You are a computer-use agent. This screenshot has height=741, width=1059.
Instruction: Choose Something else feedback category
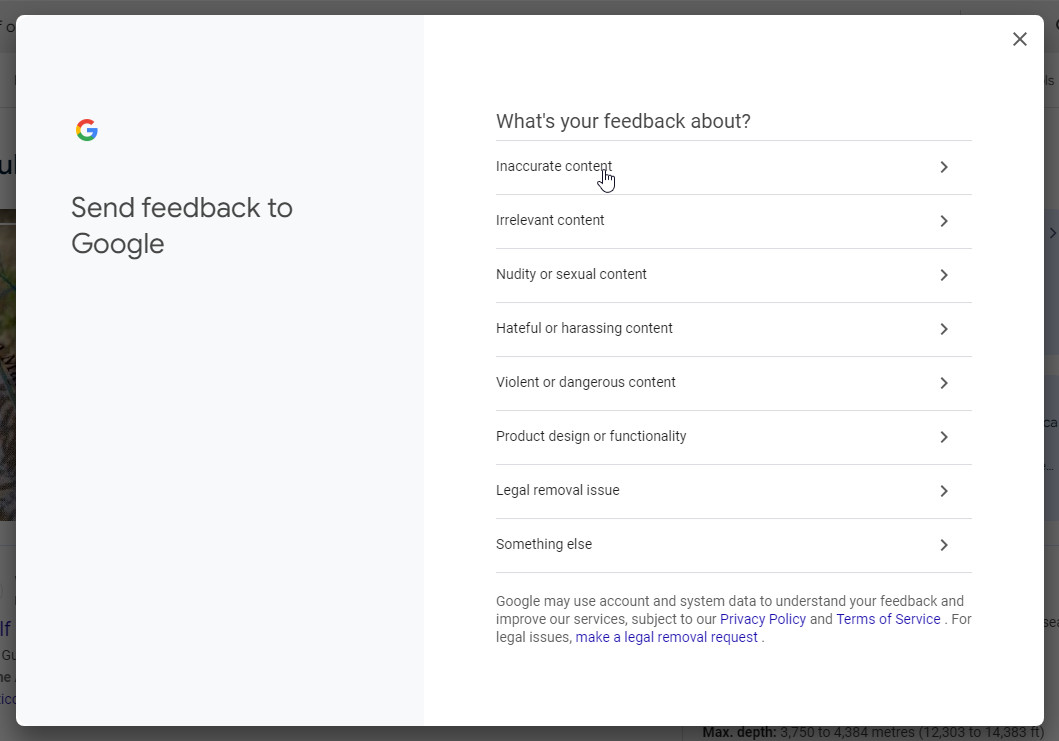[544, 545]
